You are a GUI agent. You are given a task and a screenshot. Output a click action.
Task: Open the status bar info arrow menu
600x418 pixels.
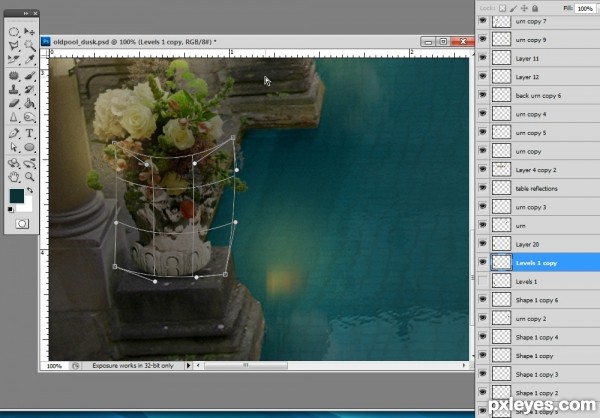(x=188, y=366)
